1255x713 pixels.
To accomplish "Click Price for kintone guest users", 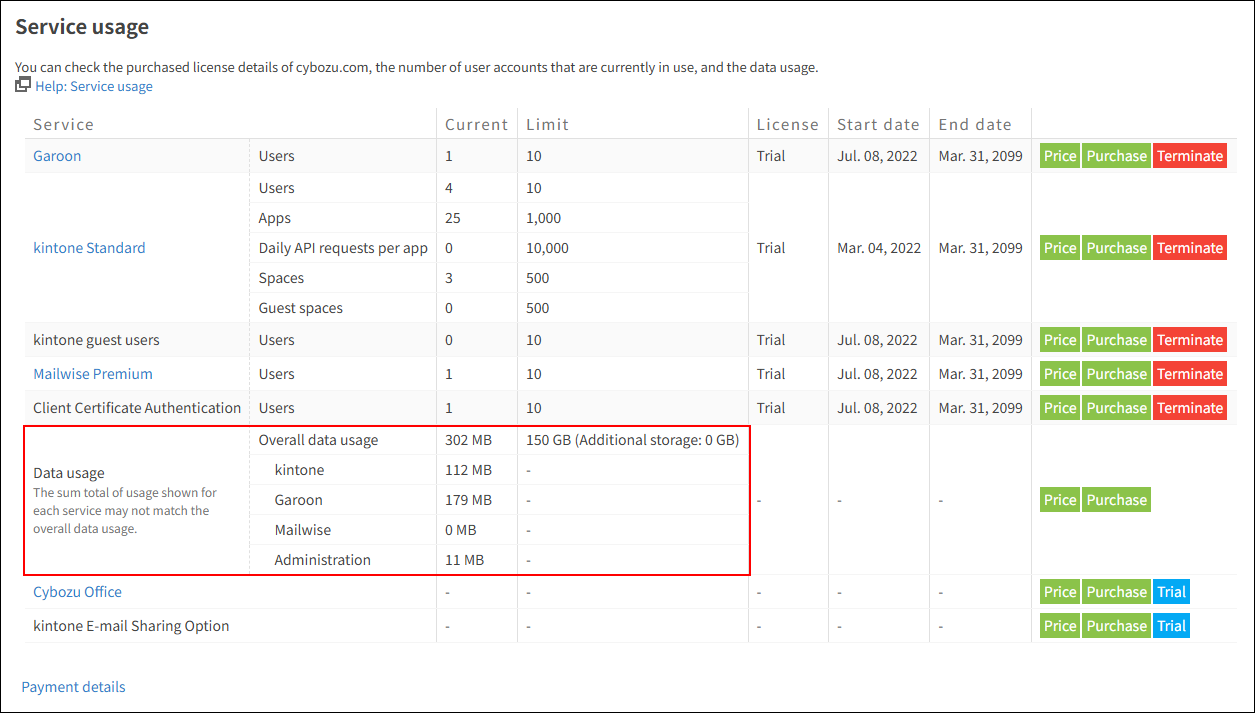I will pyautogui.click(x=1059, y=339).
